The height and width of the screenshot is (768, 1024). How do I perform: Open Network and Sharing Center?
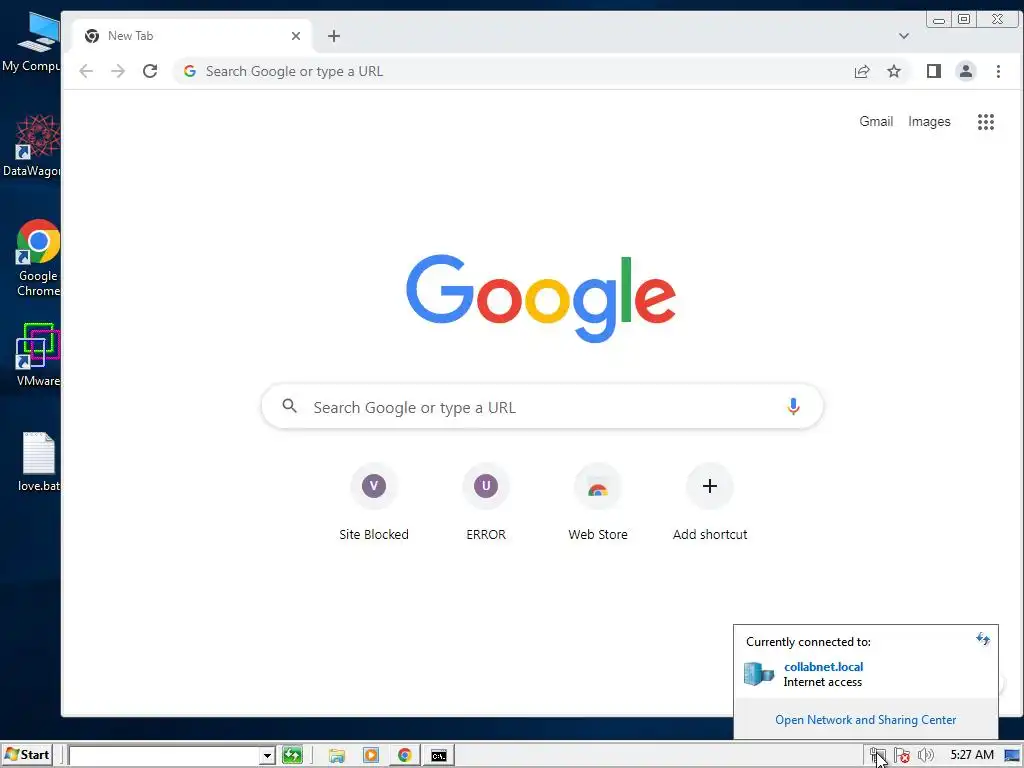865,720
